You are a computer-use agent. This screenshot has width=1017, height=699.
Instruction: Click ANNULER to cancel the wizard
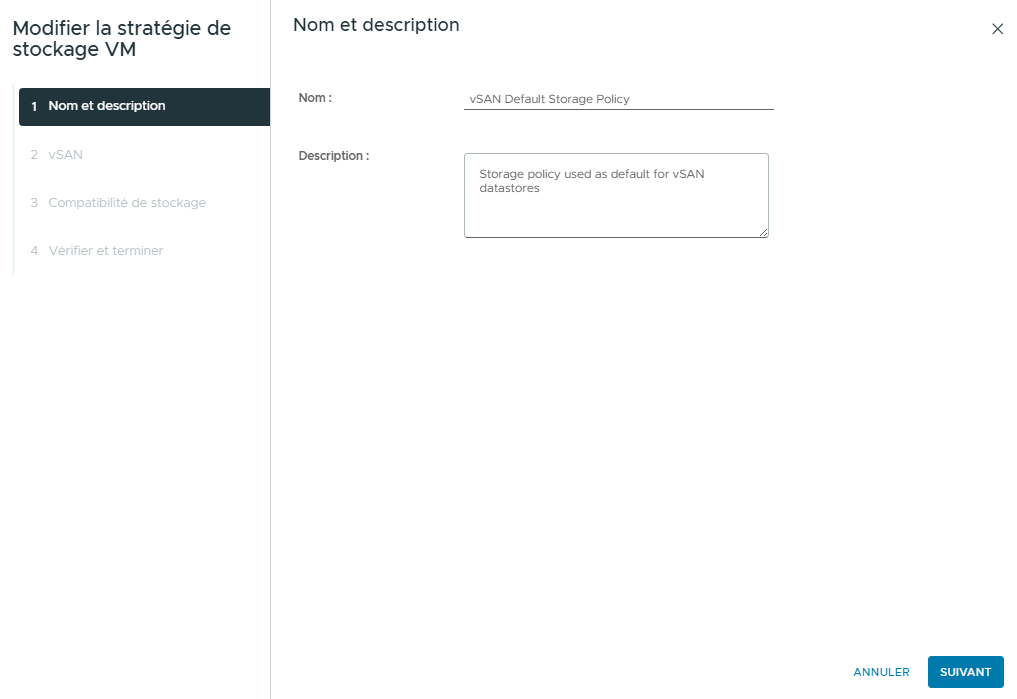point(881,672)
